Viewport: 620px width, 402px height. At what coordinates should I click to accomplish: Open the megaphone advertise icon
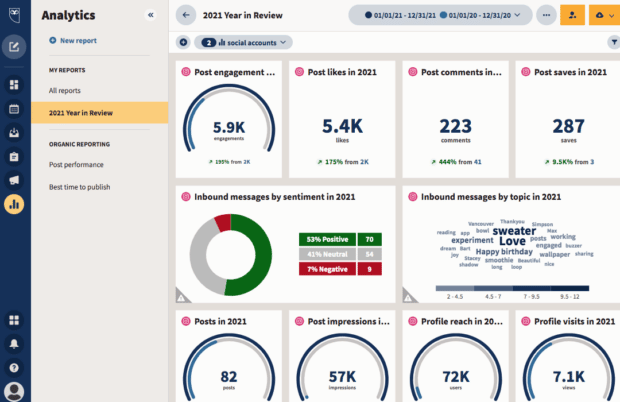(x=14, y=180)
